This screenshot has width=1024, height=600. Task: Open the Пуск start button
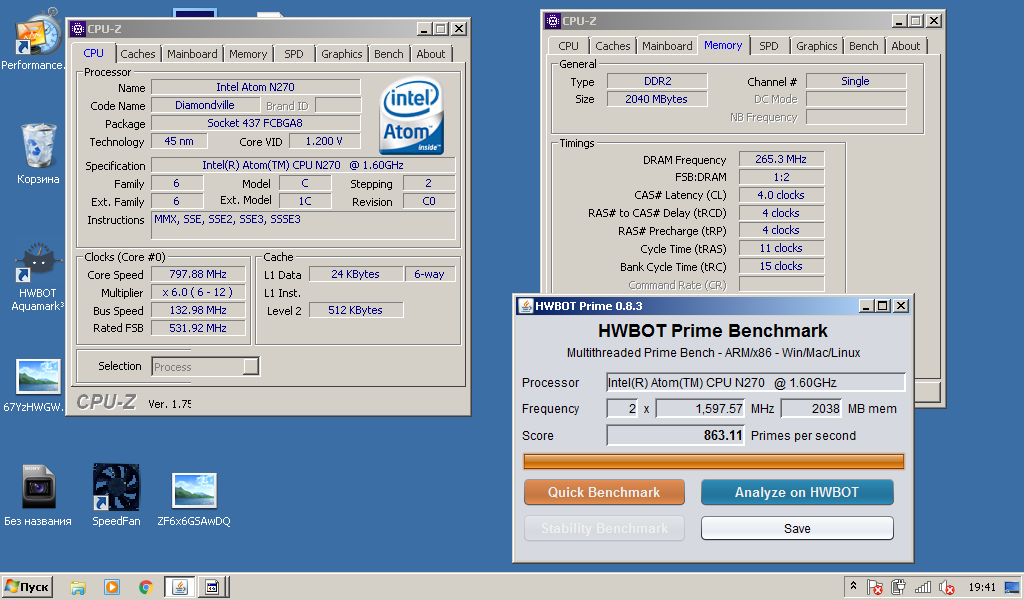pos(27,587)
